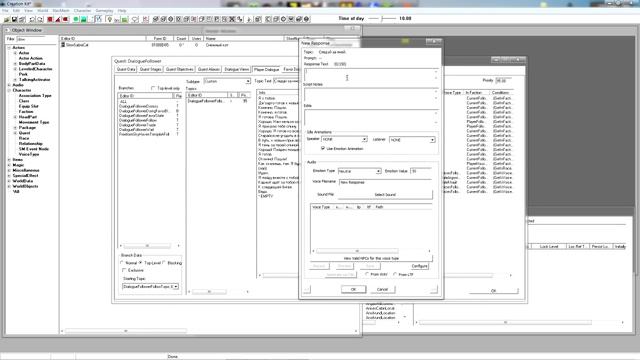
Task: Switch to the Quest Aliases tab
Action: [x=209, y=69]
